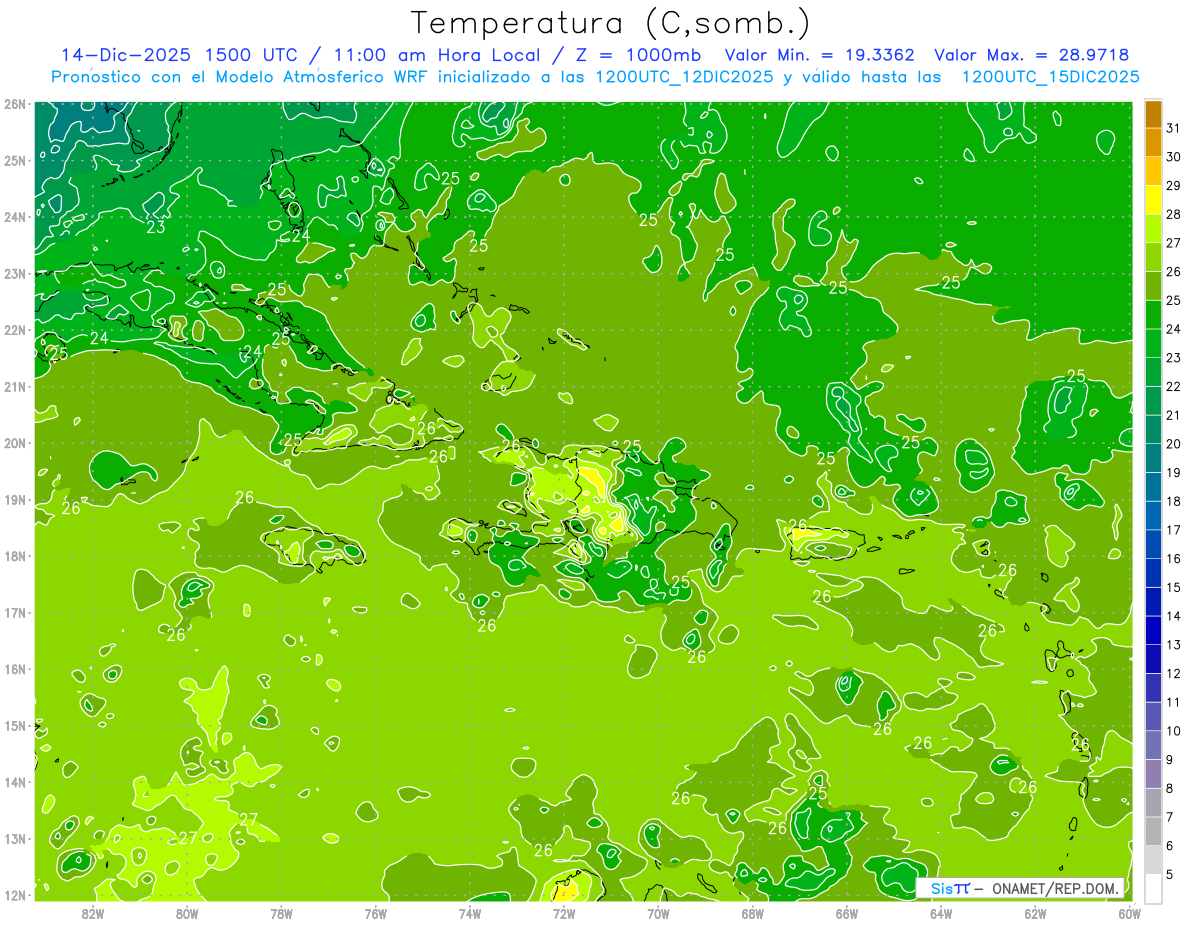Click the '24N' latitude axis label
This screenshot has height=927, width=1200.
(x=15, y=217)
